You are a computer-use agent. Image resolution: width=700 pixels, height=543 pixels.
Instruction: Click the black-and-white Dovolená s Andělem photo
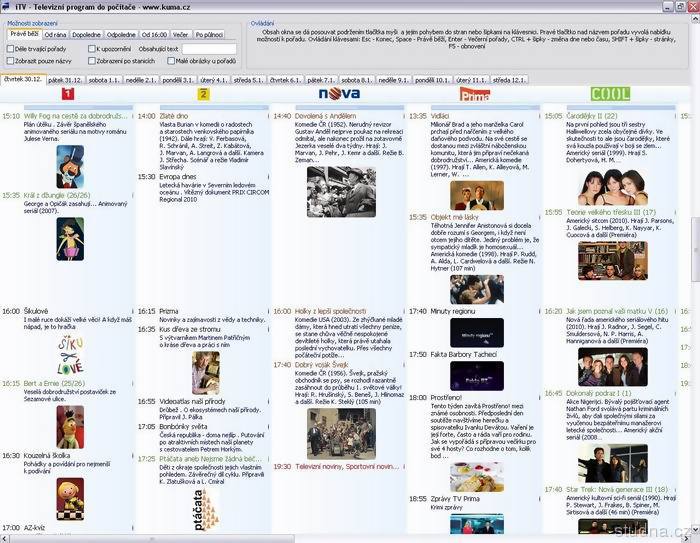(342, 192)
